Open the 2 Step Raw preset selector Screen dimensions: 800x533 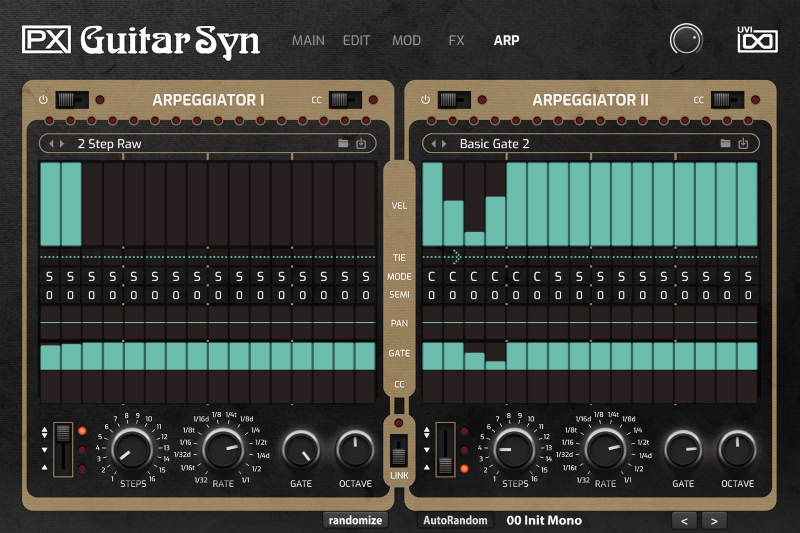tap(208, 143)
